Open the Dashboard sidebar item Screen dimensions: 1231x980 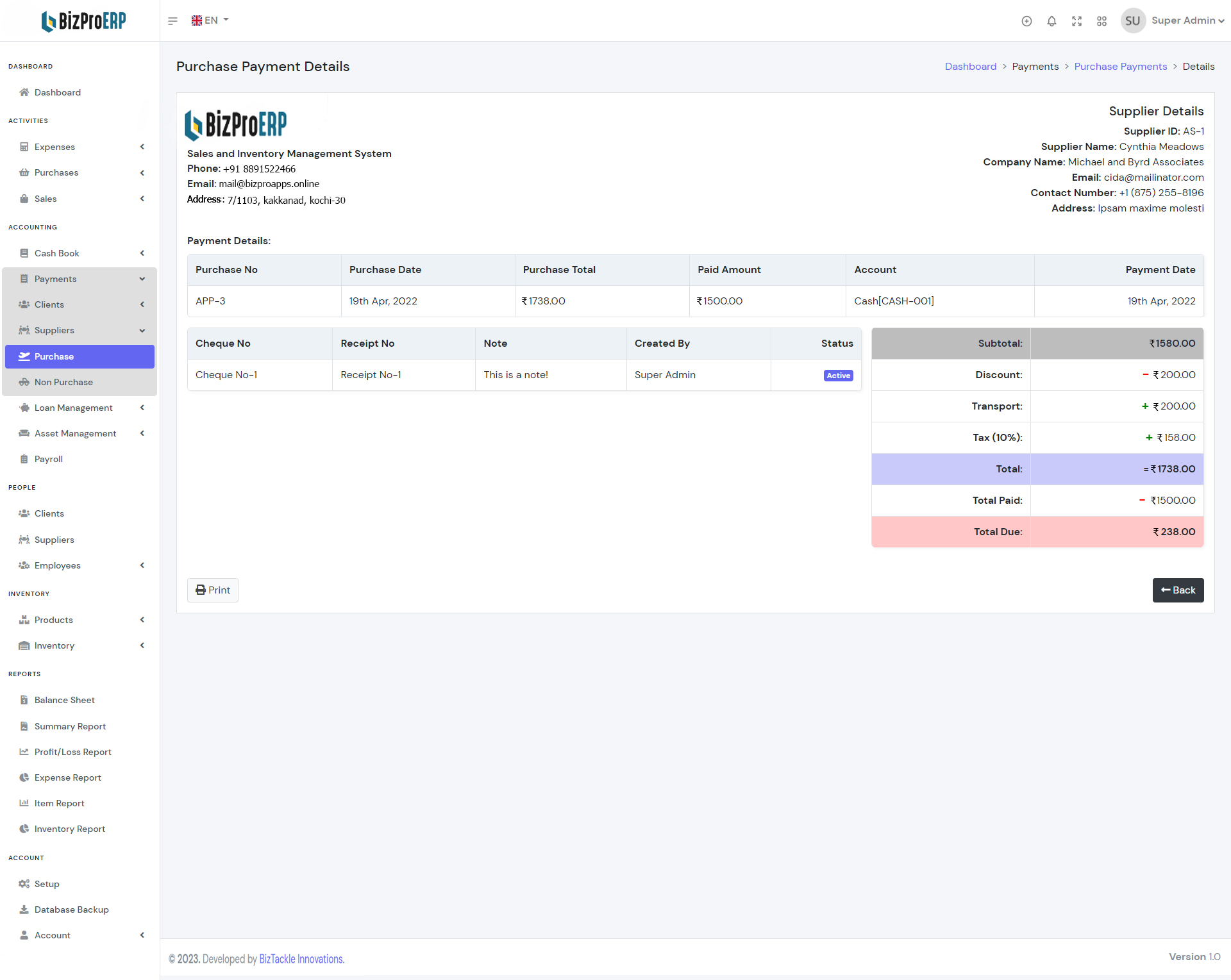coord(58,92)
